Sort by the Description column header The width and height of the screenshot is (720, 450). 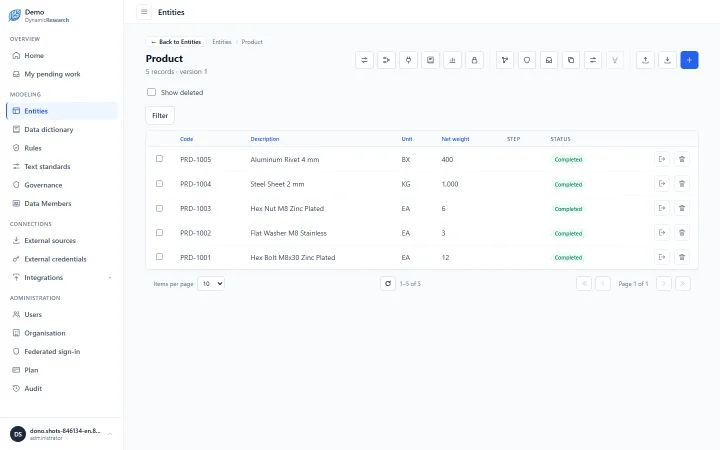click(x=264, y=139)
